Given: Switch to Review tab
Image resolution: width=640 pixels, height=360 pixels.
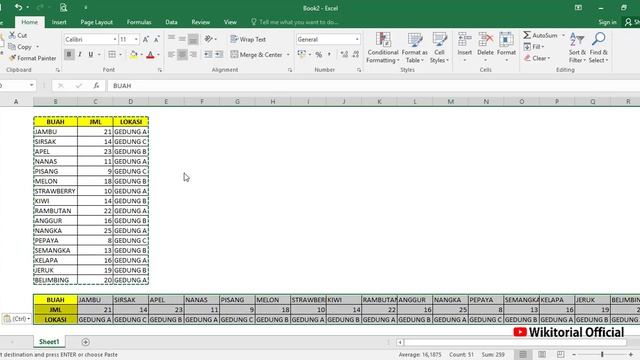Looking at the screenshot, I should pyautogui.click(x=200, y=22).
